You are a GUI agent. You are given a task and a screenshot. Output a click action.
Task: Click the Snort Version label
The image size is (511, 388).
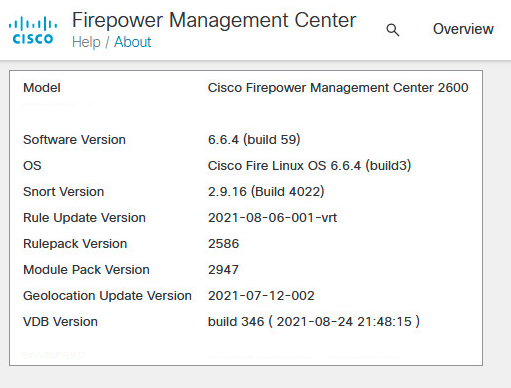pyautogui.click(x=63, y=192)
